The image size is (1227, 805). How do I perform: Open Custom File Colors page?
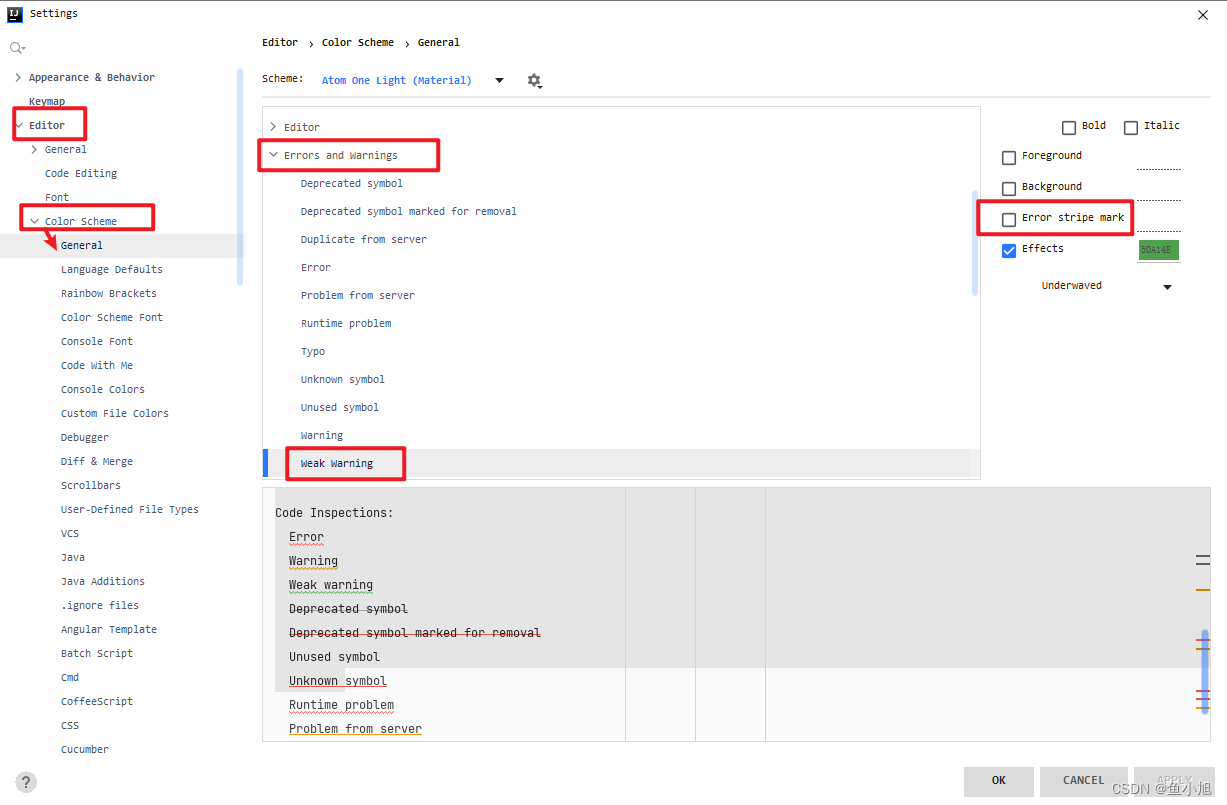point(115,414)
